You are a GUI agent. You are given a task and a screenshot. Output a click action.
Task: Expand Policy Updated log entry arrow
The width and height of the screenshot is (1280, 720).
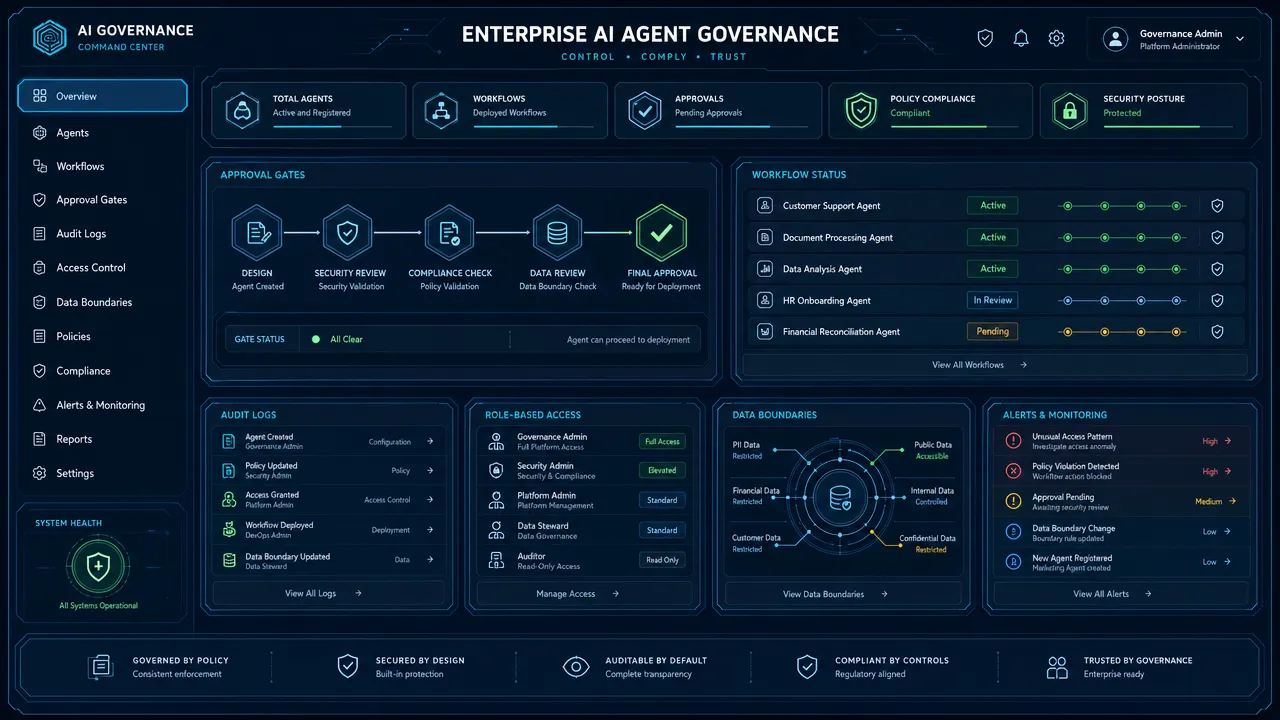[x=430, y=470]
